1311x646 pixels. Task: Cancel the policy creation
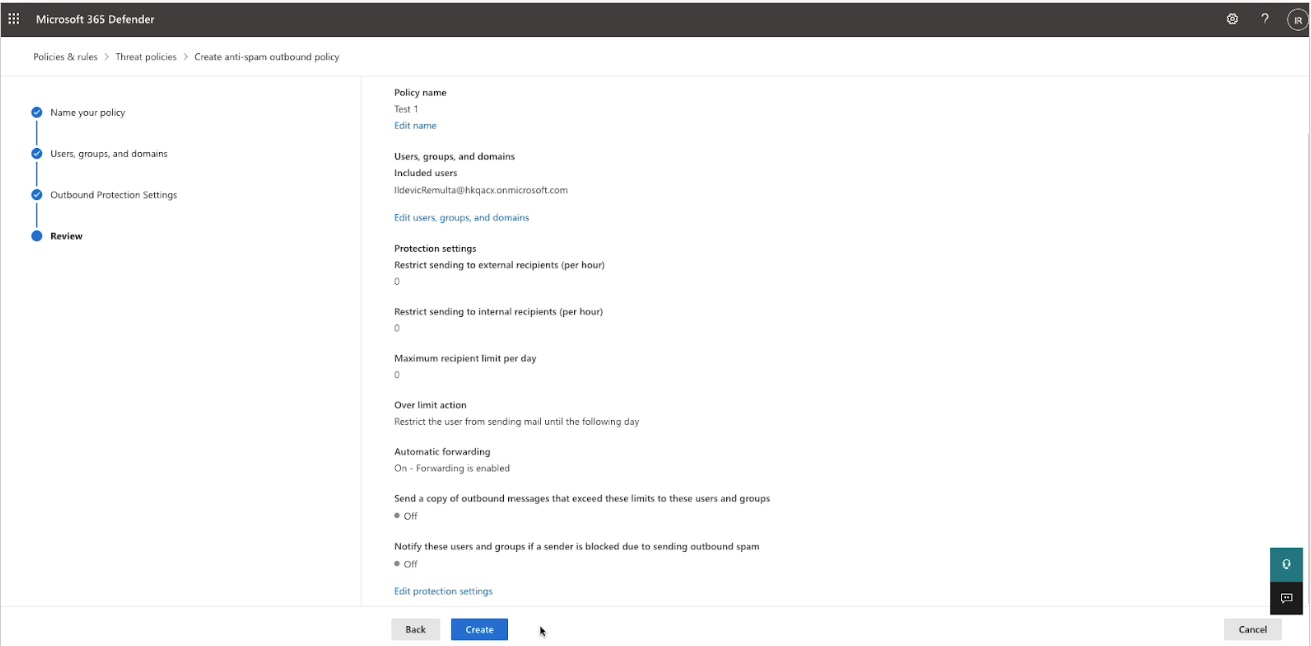click(x=1252, y=630)
